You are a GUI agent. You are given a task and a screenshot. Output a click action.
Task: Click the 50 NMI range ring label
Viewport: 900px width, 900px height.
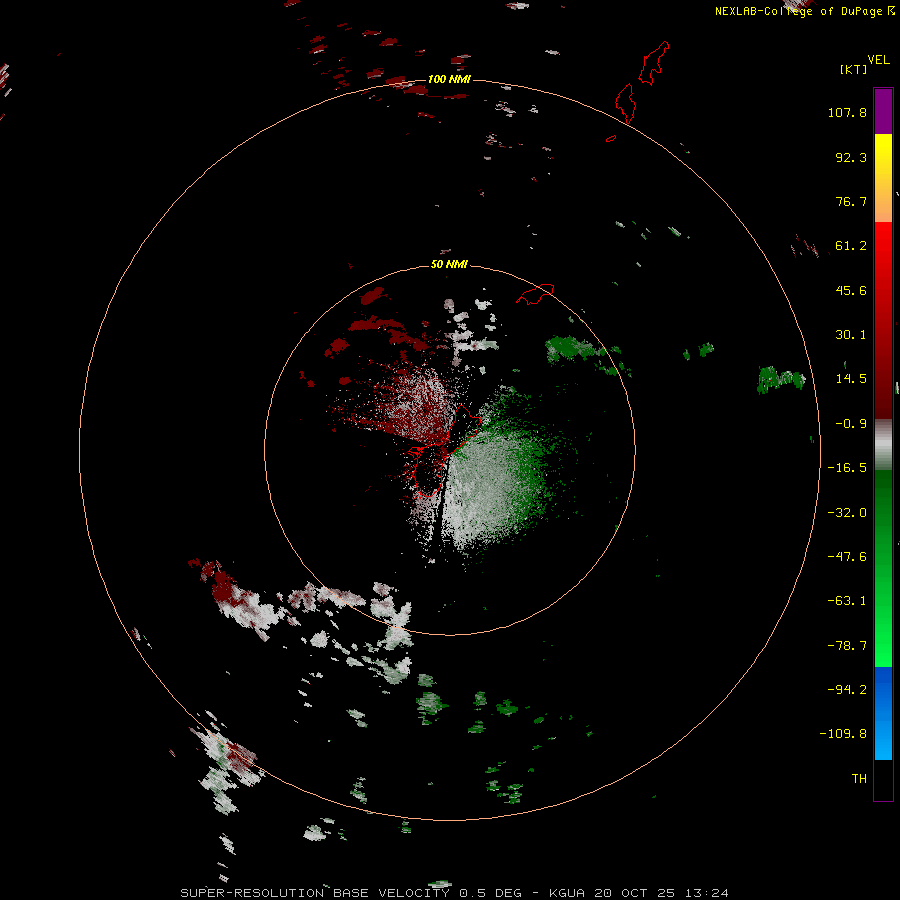pyautogui.click(x=449, y=264)
